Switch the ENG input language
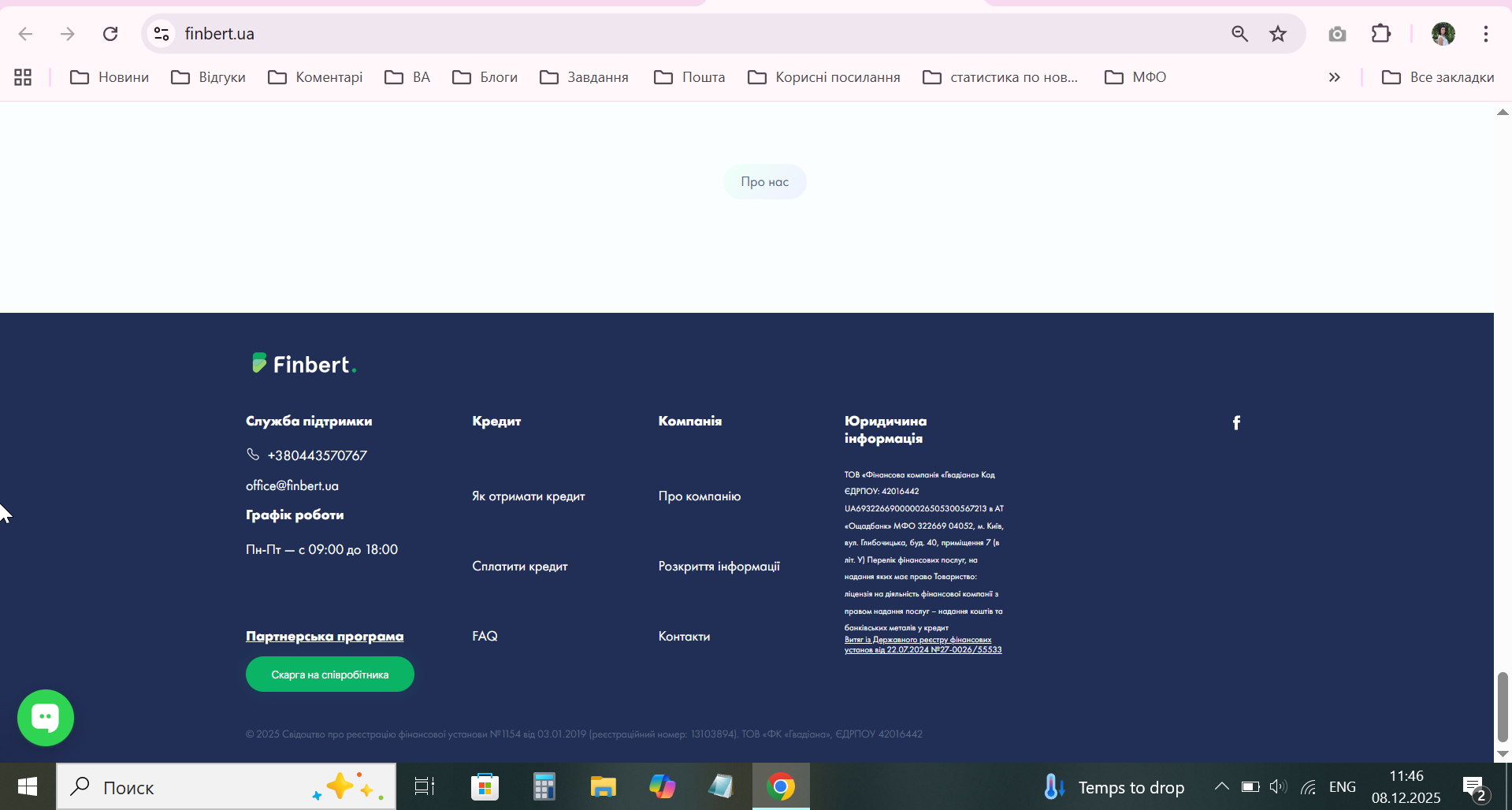The width and height of the screenshot is (1512, 810). (x=1343, y=787)
